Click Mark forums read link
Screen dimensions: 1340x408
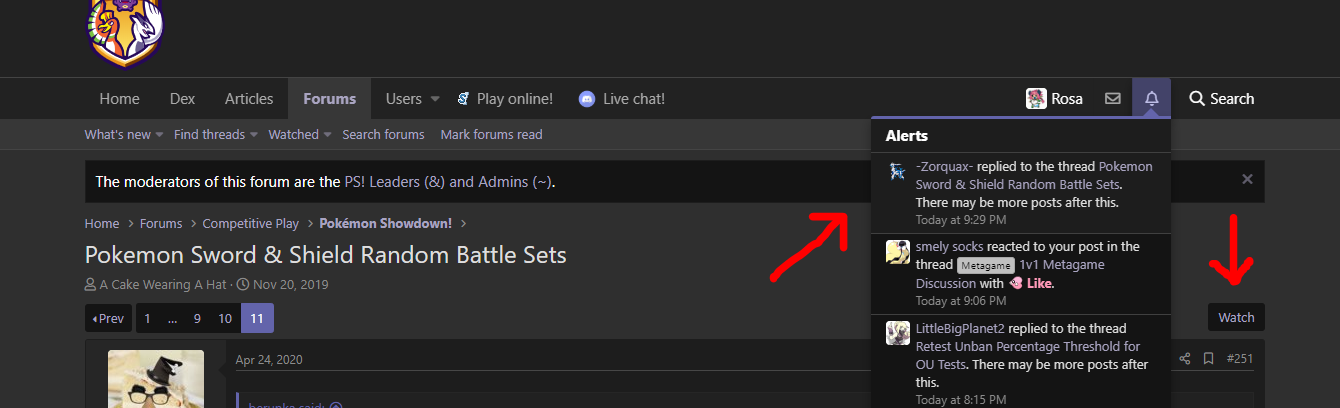492,135
